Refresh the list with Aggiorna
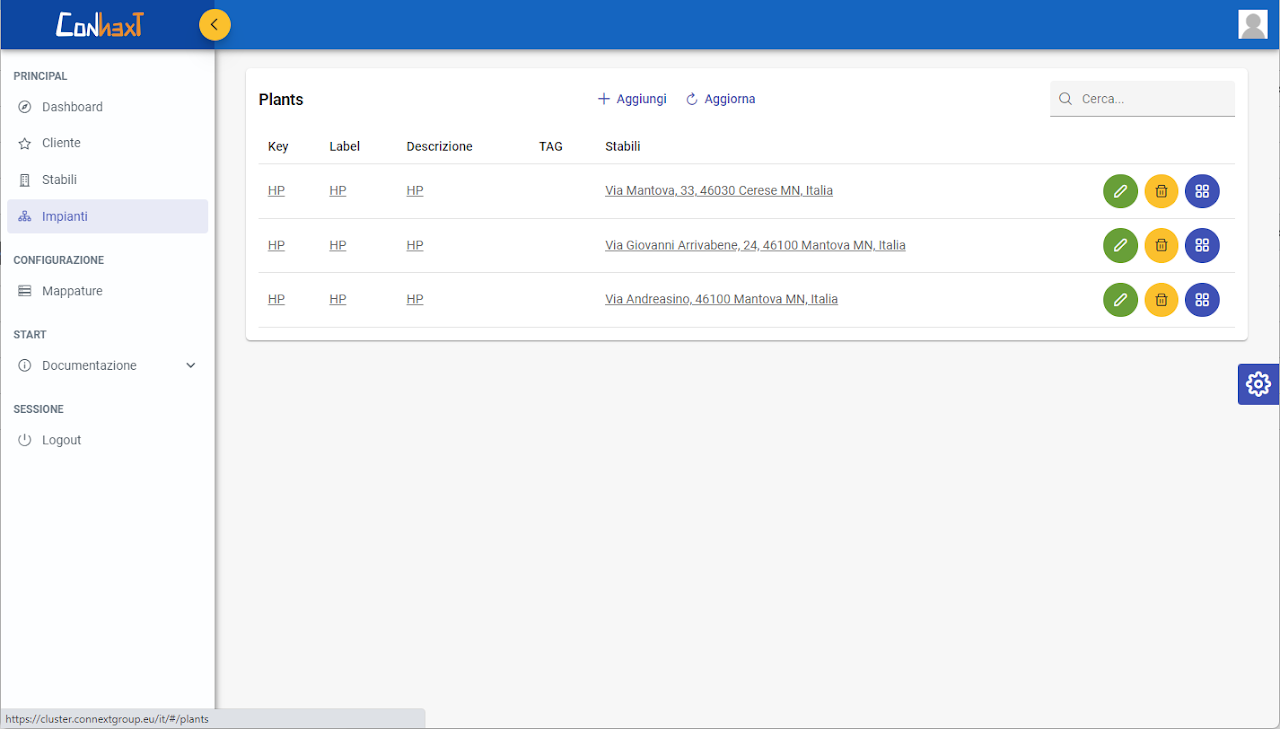 (x=720, y=99)
